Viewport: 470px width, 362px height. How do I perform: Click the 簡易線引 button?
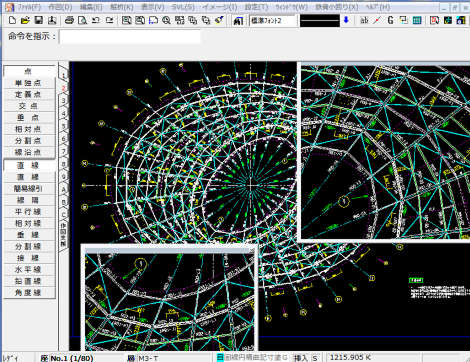tap(29, 189)
